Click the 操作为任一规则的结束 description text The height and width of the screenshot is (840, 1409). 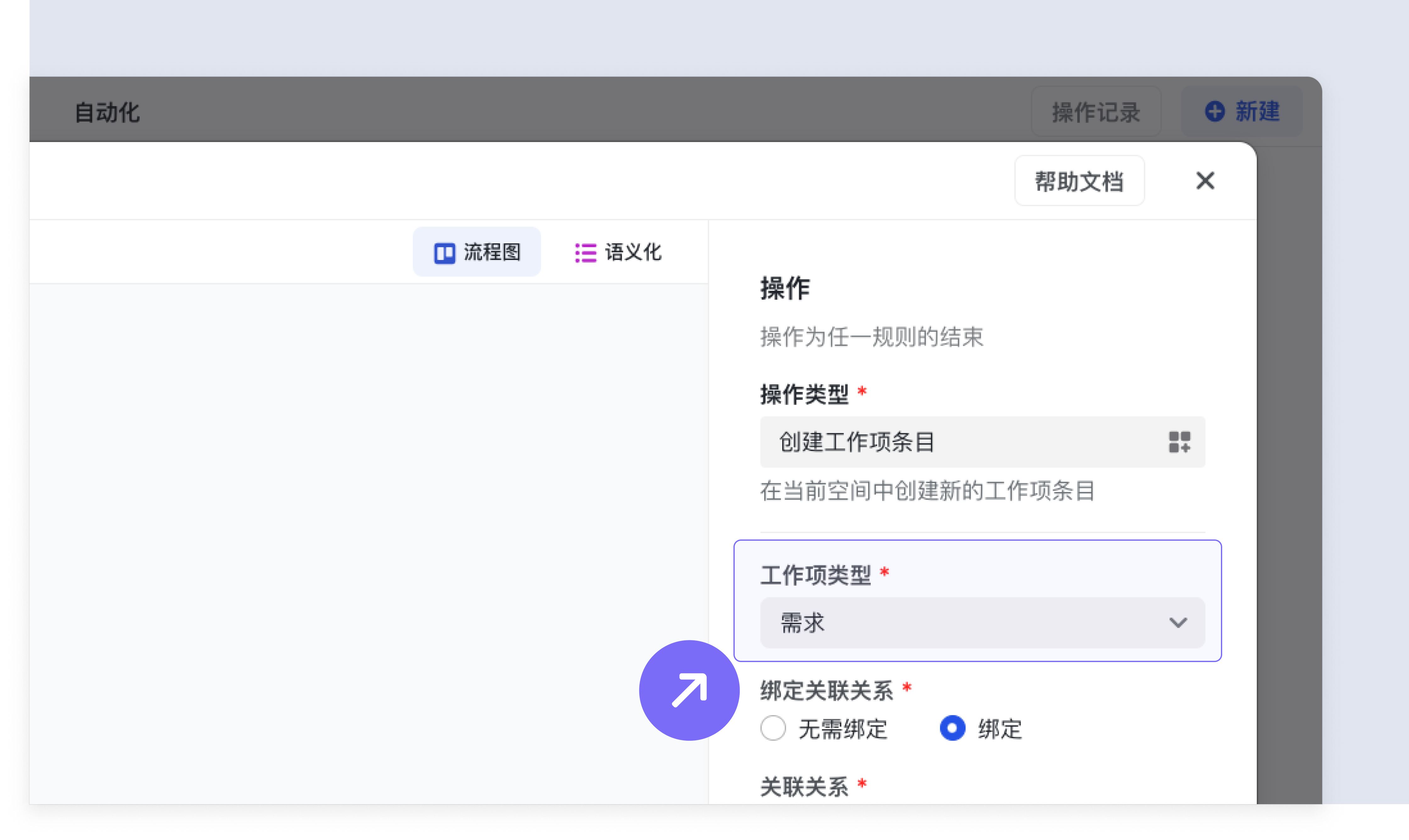[x=872, y=337]
